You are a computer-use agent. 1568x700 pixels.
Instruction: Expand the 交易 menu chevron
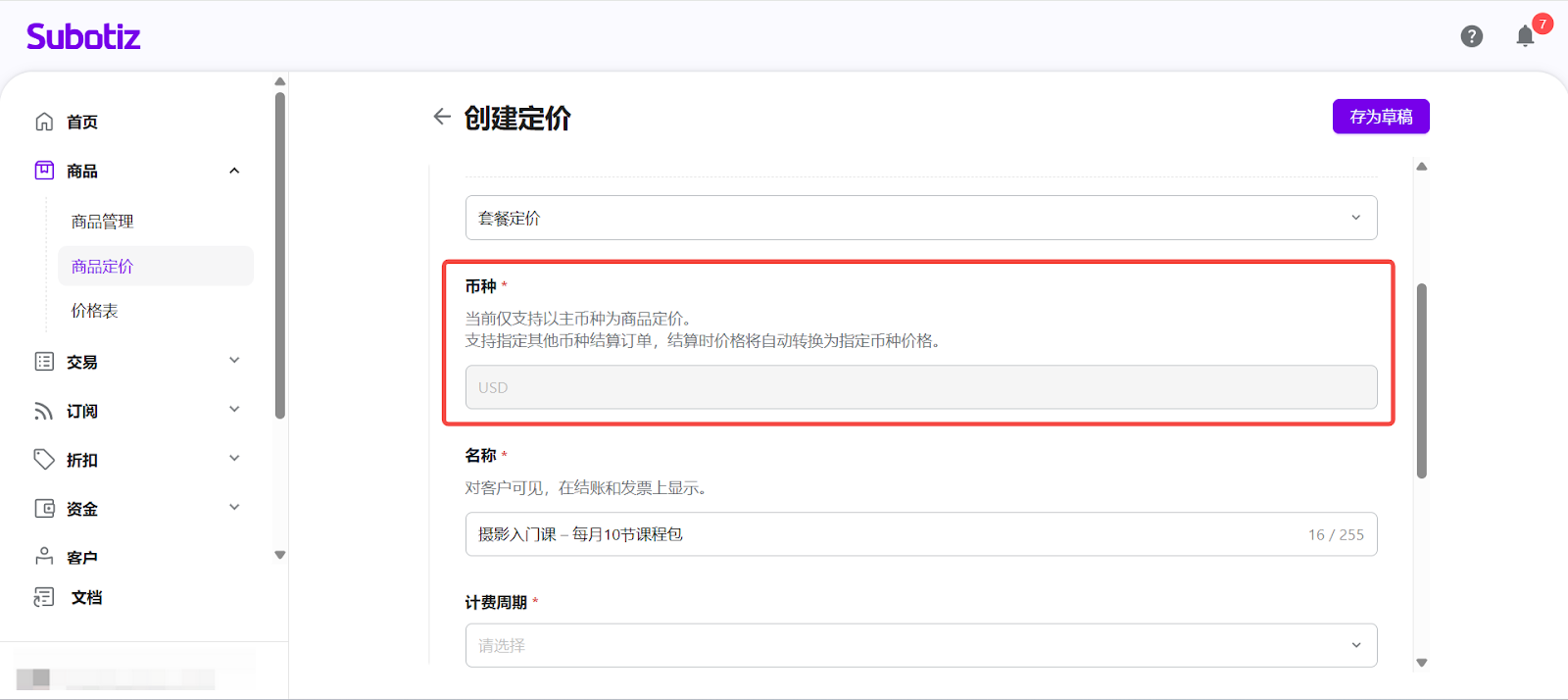[234, 361]
